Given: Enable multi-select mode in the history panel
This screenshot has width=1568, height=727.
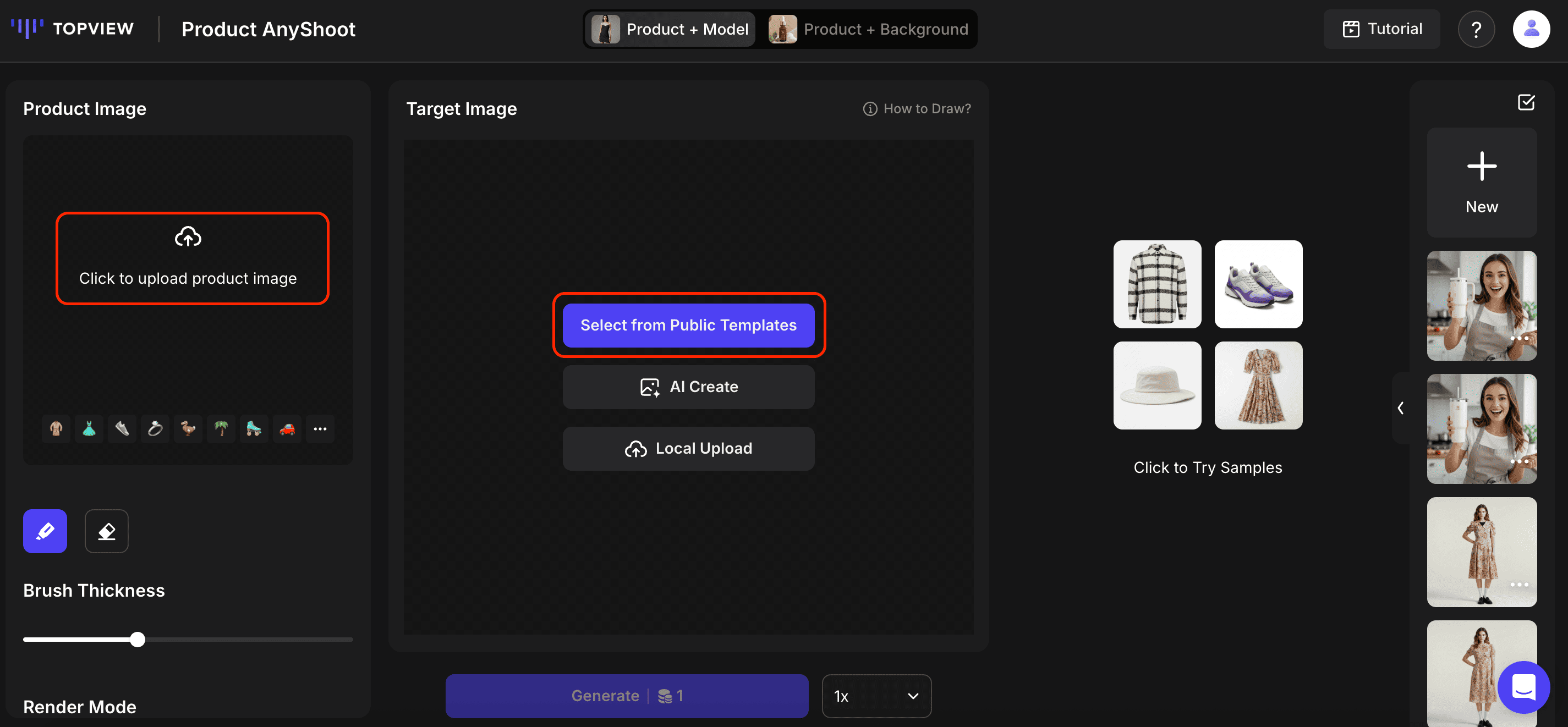Looking at the screenshot, I should [x=1527, y=103].
